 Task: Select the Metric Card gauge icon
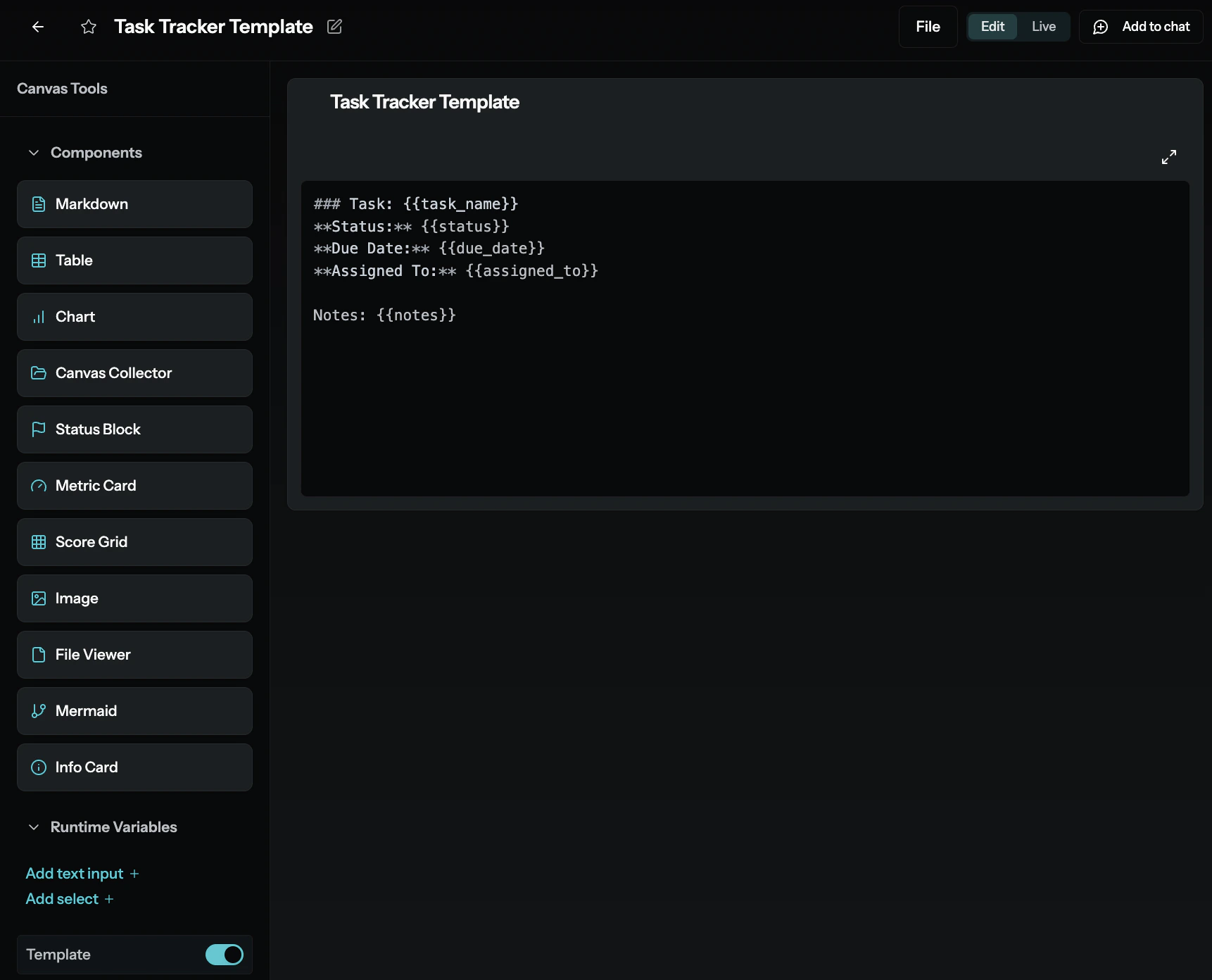click(x=39, y=486)
